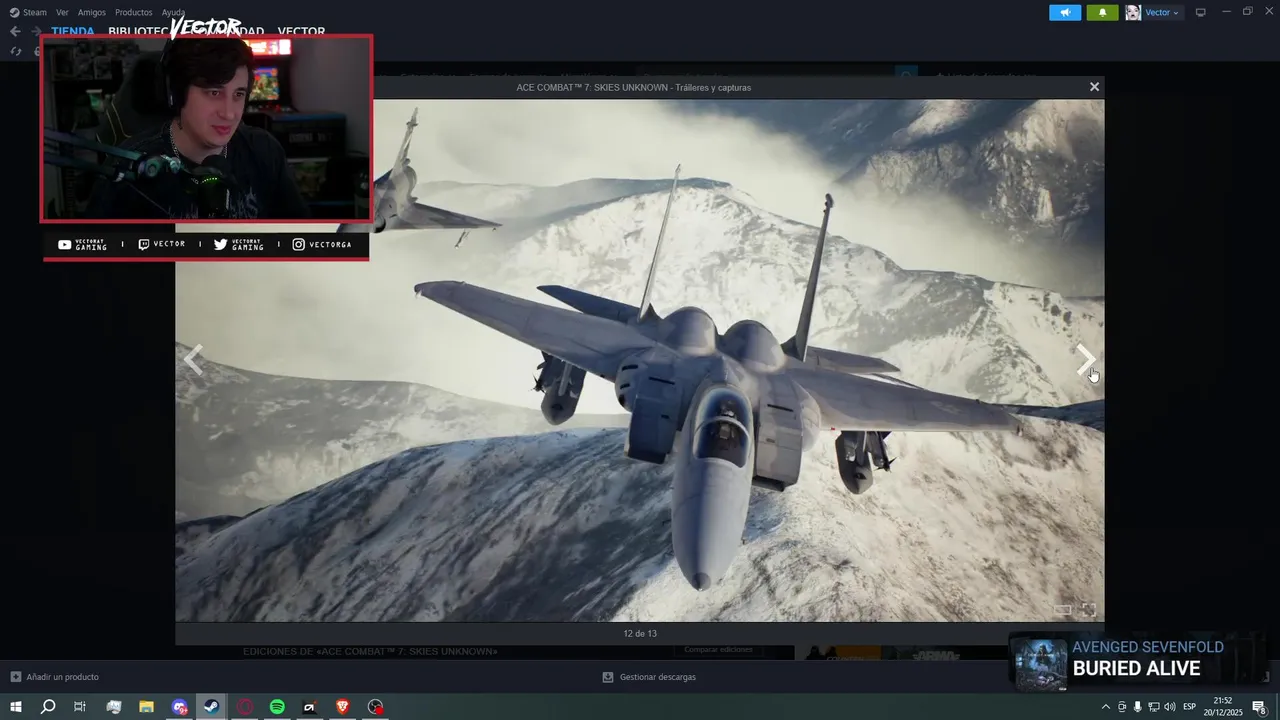Open File Explorer from the taskbar
This screenshot has height=720, width=1280.
tap(146, 707)
